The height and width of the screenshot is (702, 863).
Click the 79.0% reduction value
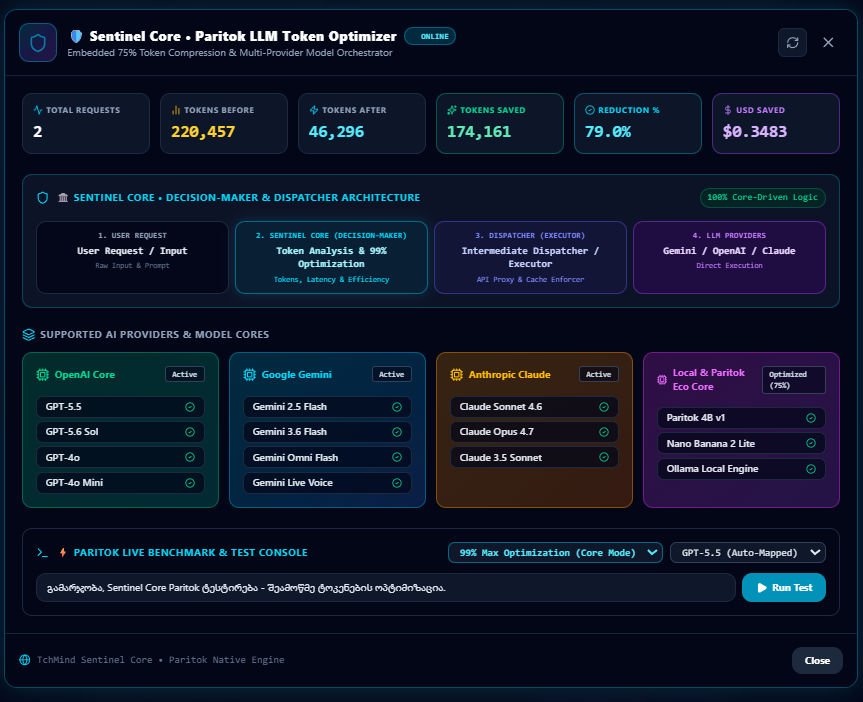pos(608,132)
